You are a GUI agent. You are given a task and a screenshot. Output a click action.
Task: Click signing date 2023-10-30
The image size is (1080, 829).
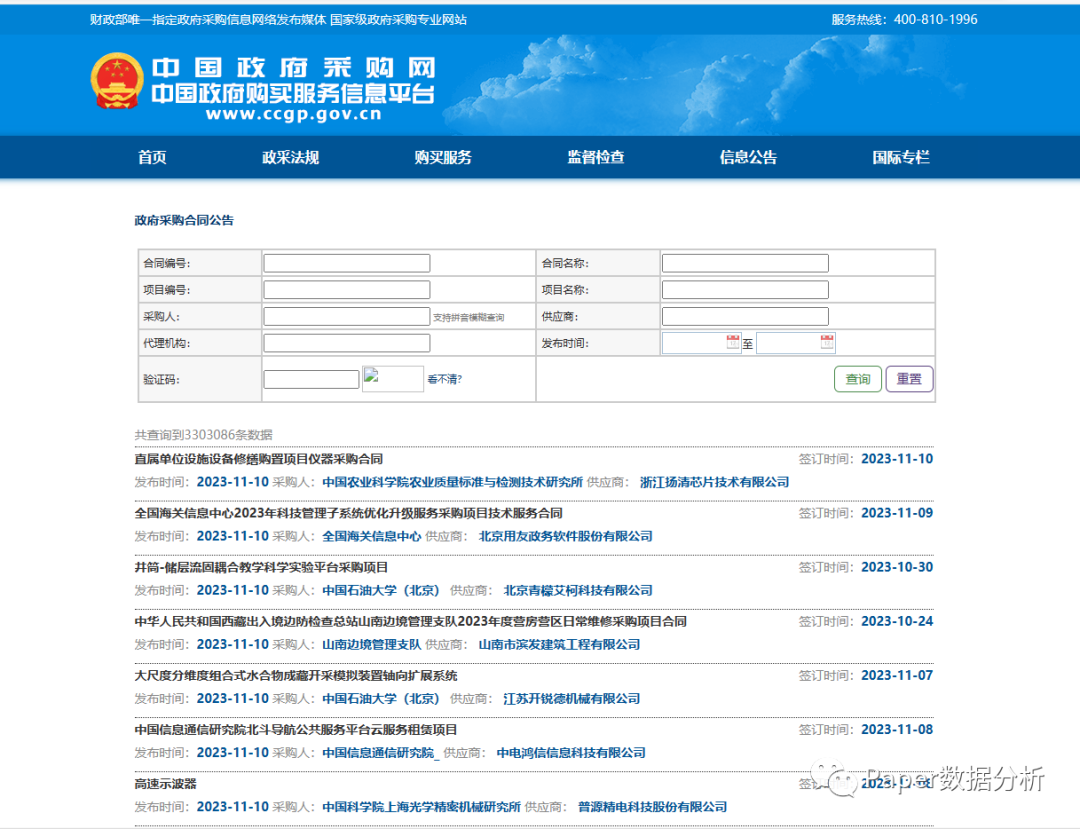click(x=897, y=567)
